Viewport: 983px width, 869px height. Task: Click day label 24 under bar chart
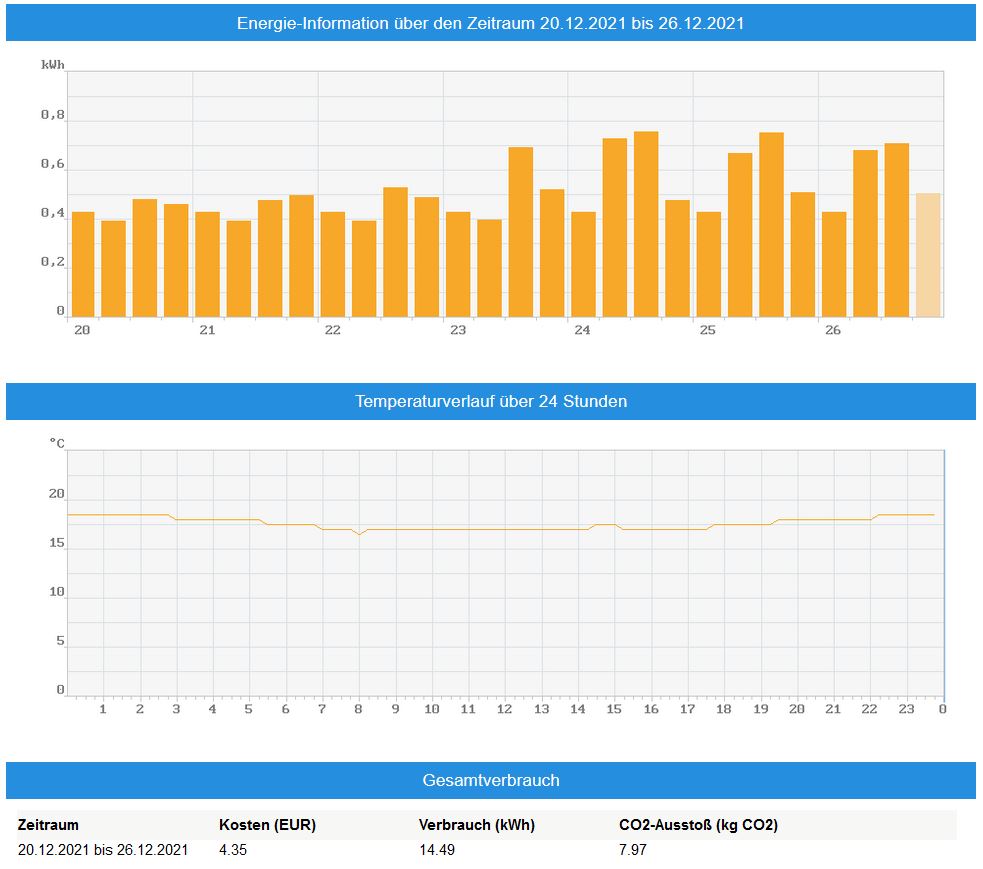click(582, 330)
